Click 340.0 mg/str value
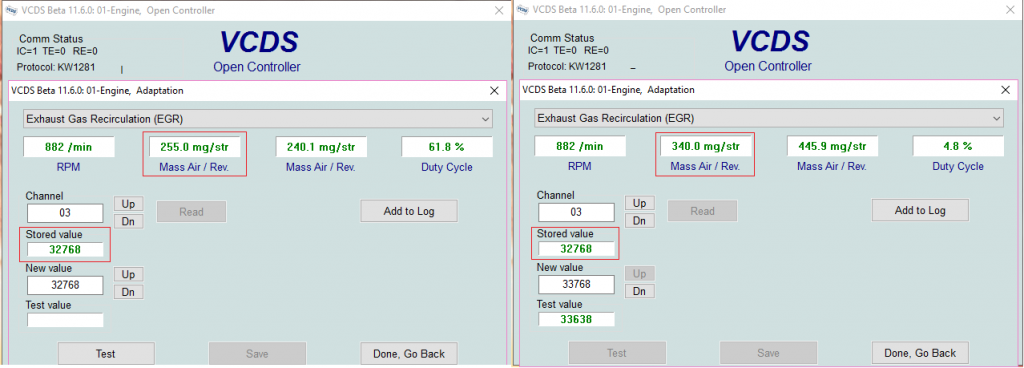 pyautogui.click(x=706, y=147)
